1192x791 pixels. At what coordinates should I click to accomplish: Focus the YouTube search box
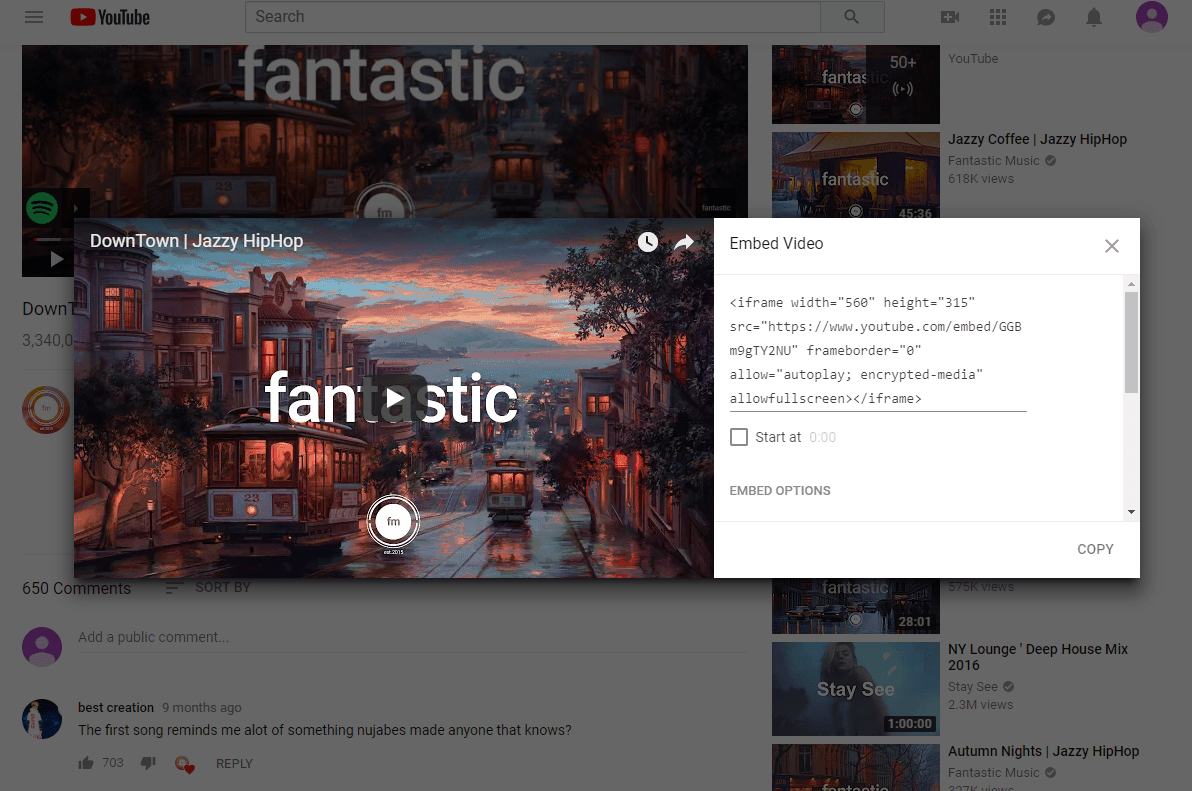[x=533, y=17]
